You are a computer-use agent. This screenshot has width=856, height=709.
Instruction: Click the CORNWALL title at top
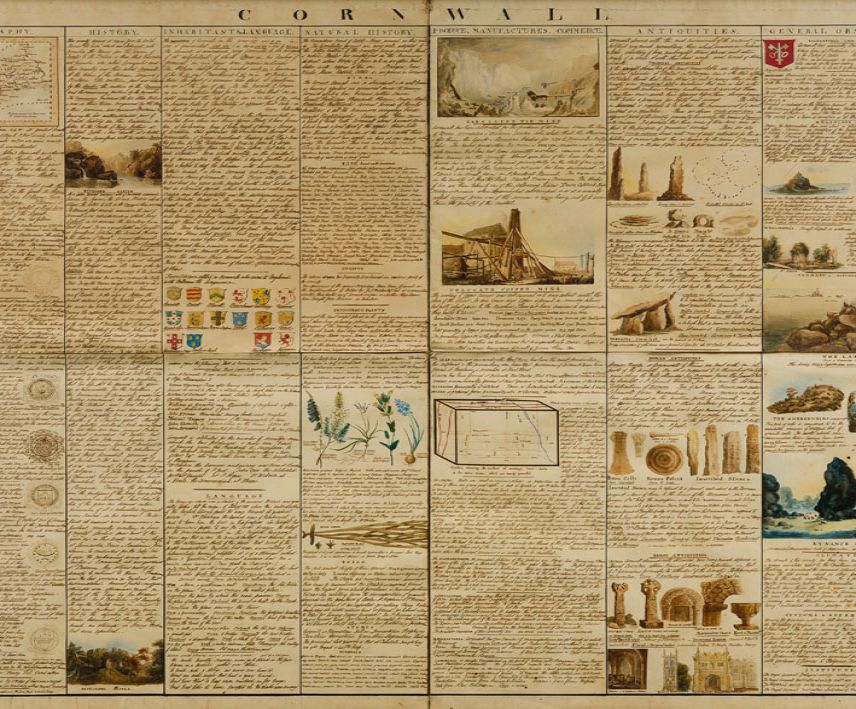(422, 13)
